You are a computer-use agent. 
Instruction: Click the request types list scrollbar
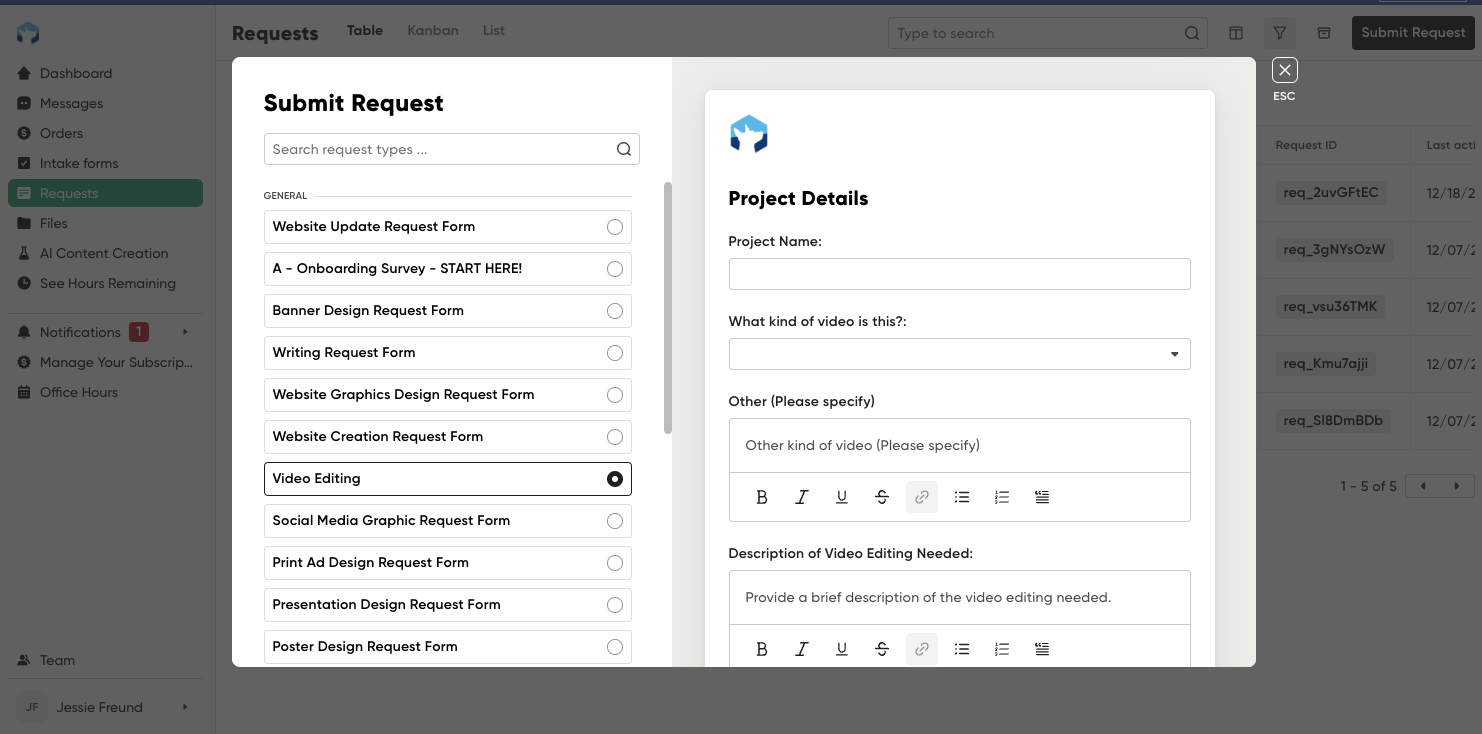(x=668, y=308)
